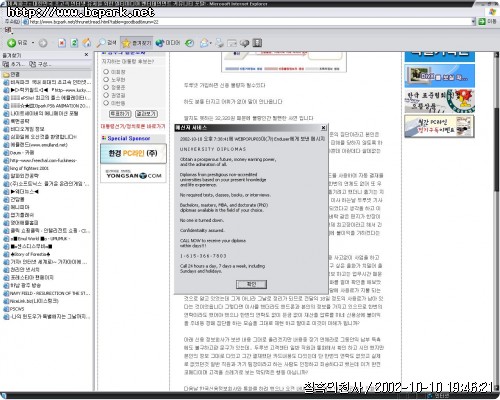Follow the red 대통령선거/정치토론 바로가기 link
Screen dimensions: 500x400
coord(133,126)
